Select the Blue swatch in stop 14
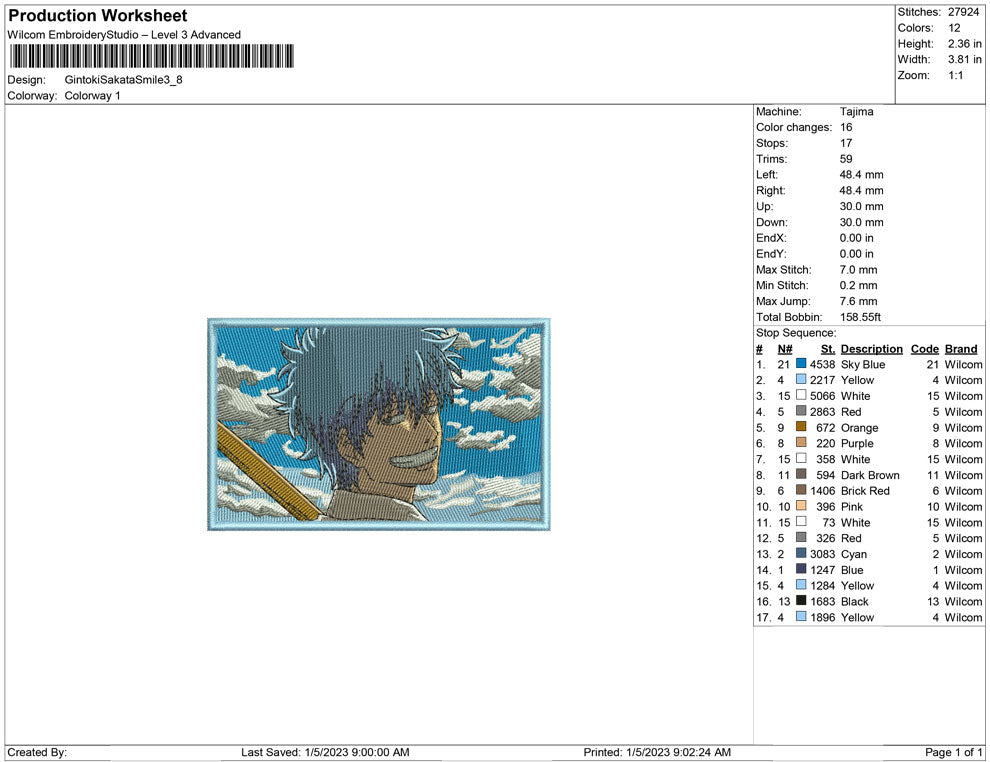 [801, 569]
